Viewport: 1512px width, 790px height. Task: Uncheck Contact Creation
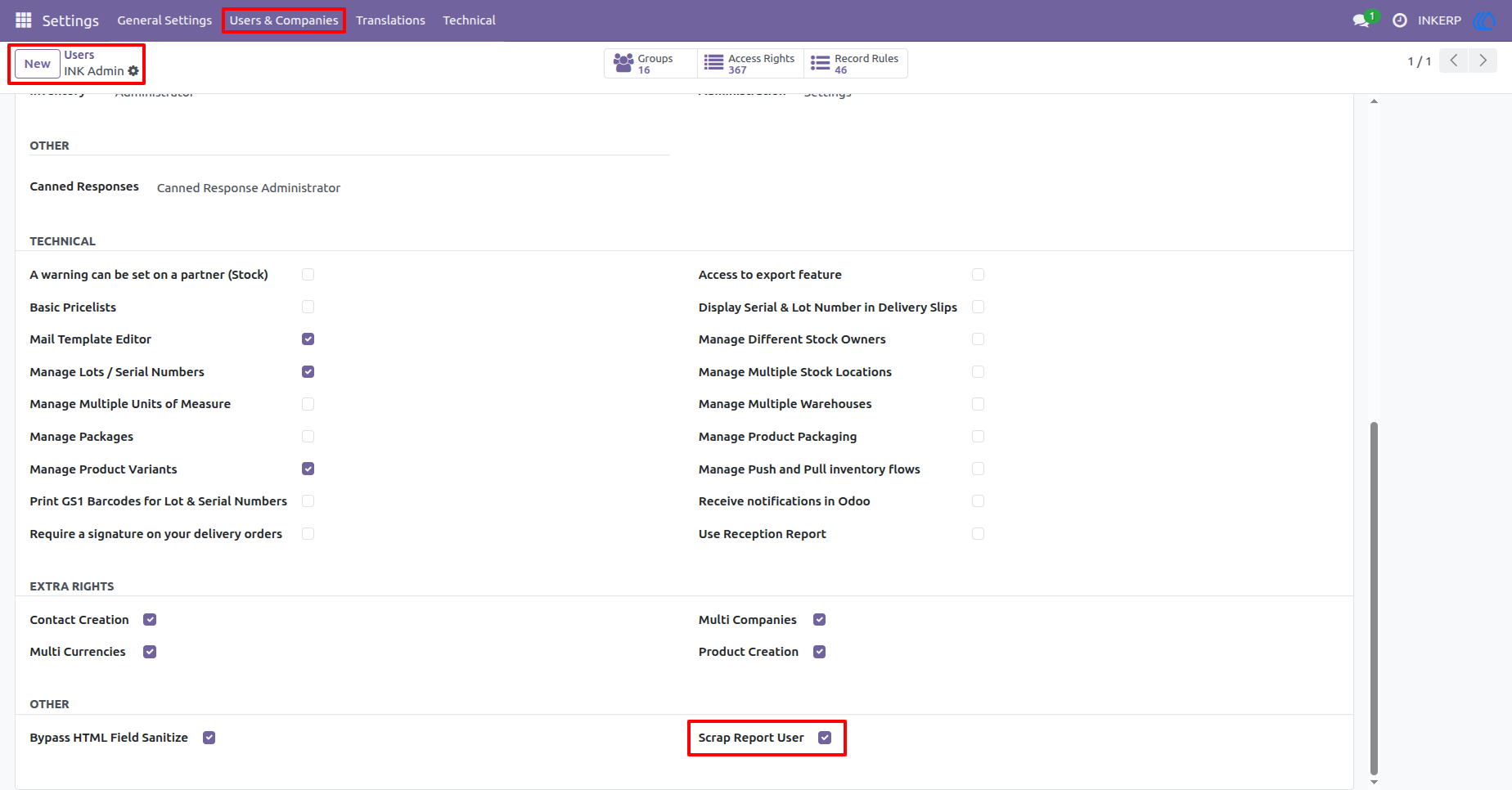(150, 620)
